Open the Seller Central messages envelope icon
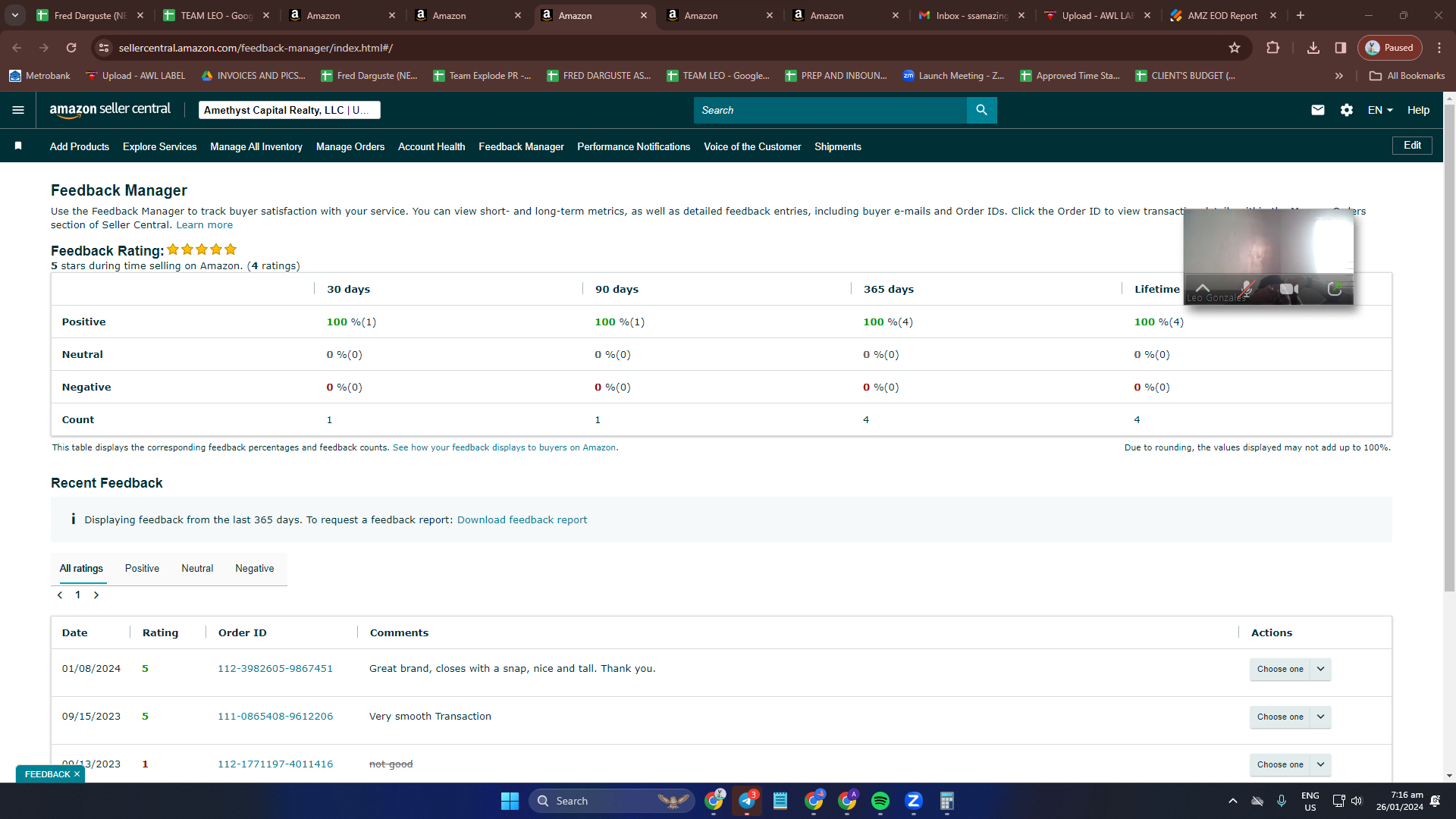This screenshot has width=1456, height=819. pyautogui.click(x=1318, y=110)
